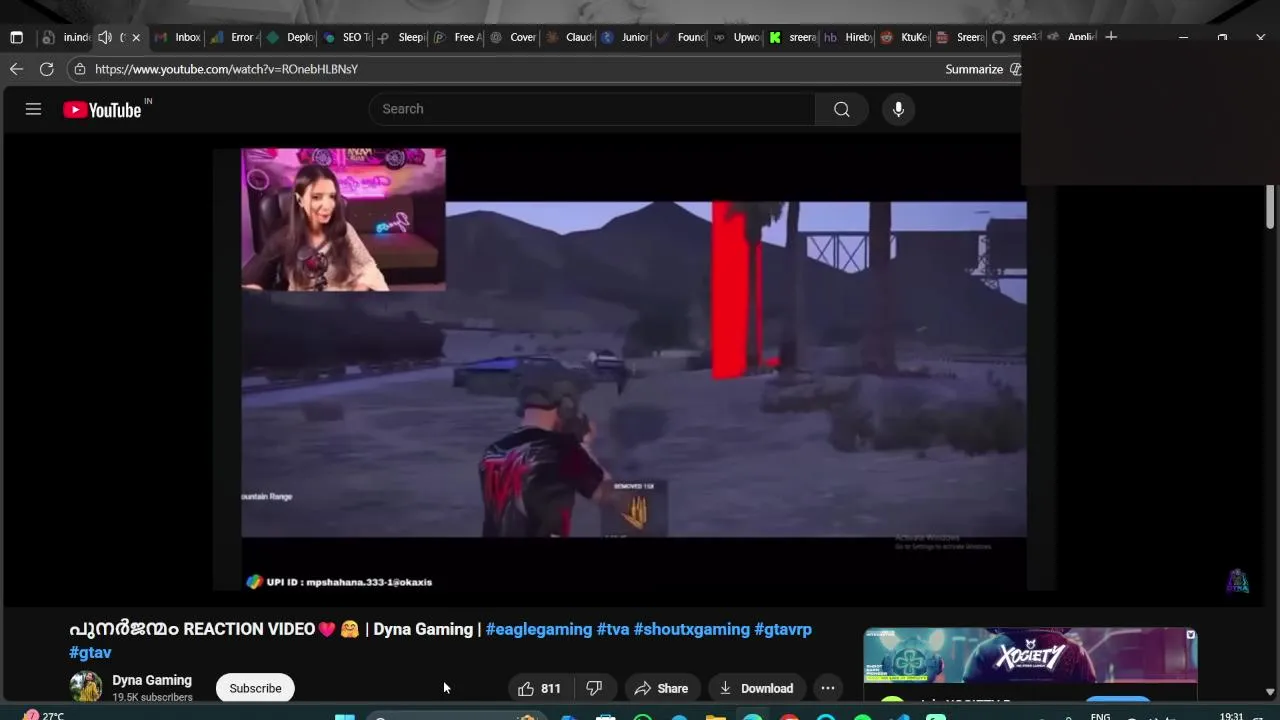This screenshot has width=1280, height=720.
Task: Dislike the video with thumbs down
Action: [x=594, y=688]
